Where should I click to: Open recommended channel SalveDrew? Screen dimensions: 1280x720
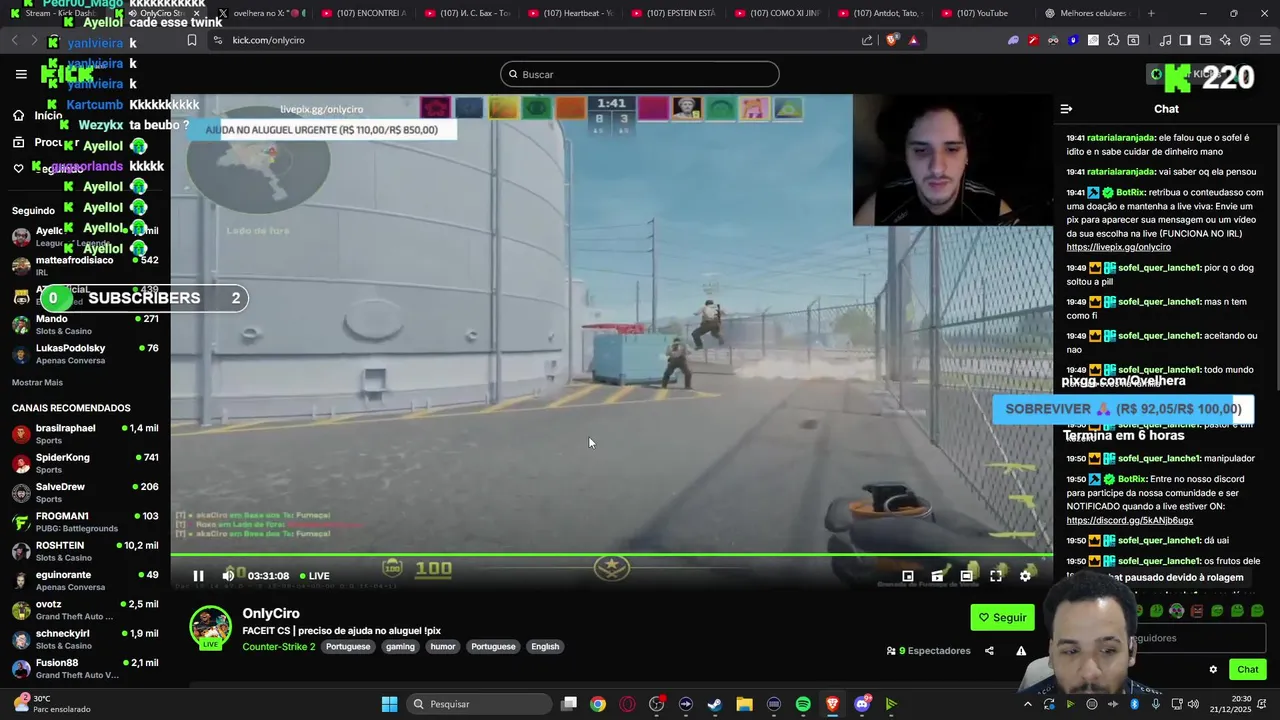(85, 492)
